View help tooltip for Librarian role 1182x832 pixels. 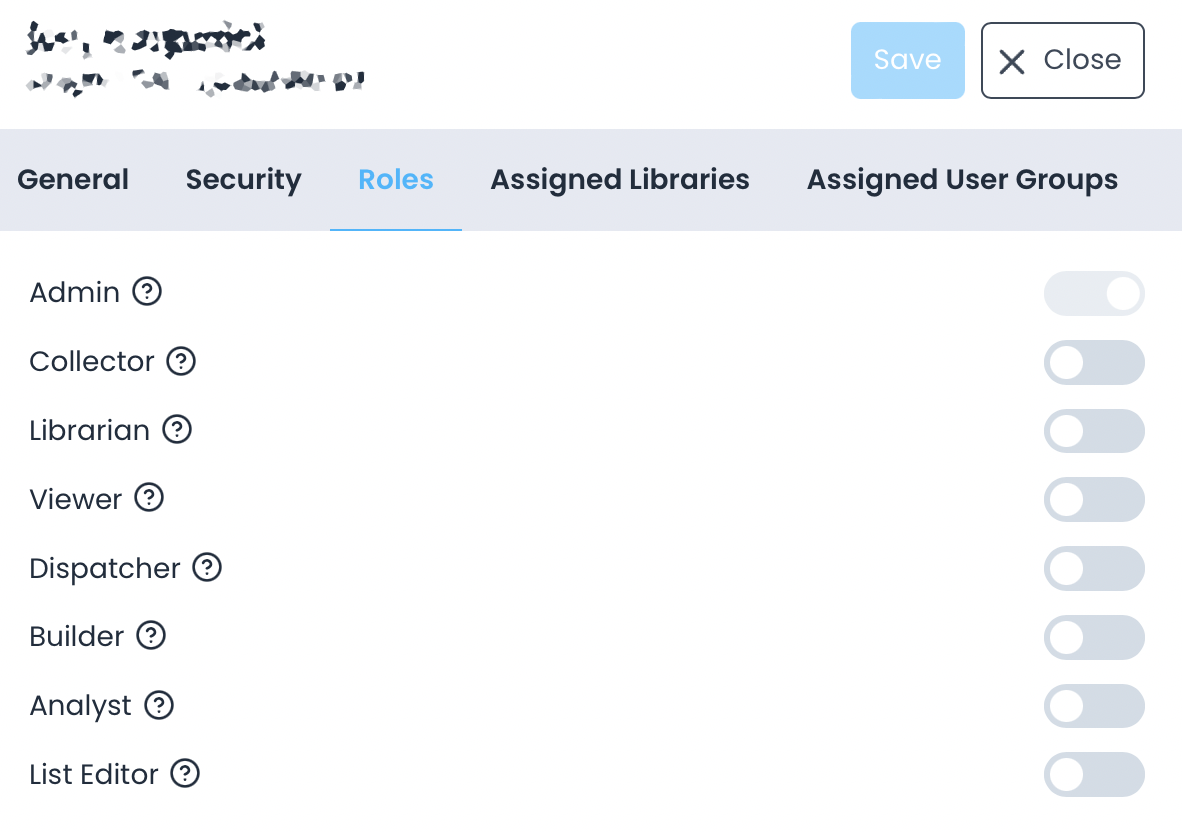(177, 430)
